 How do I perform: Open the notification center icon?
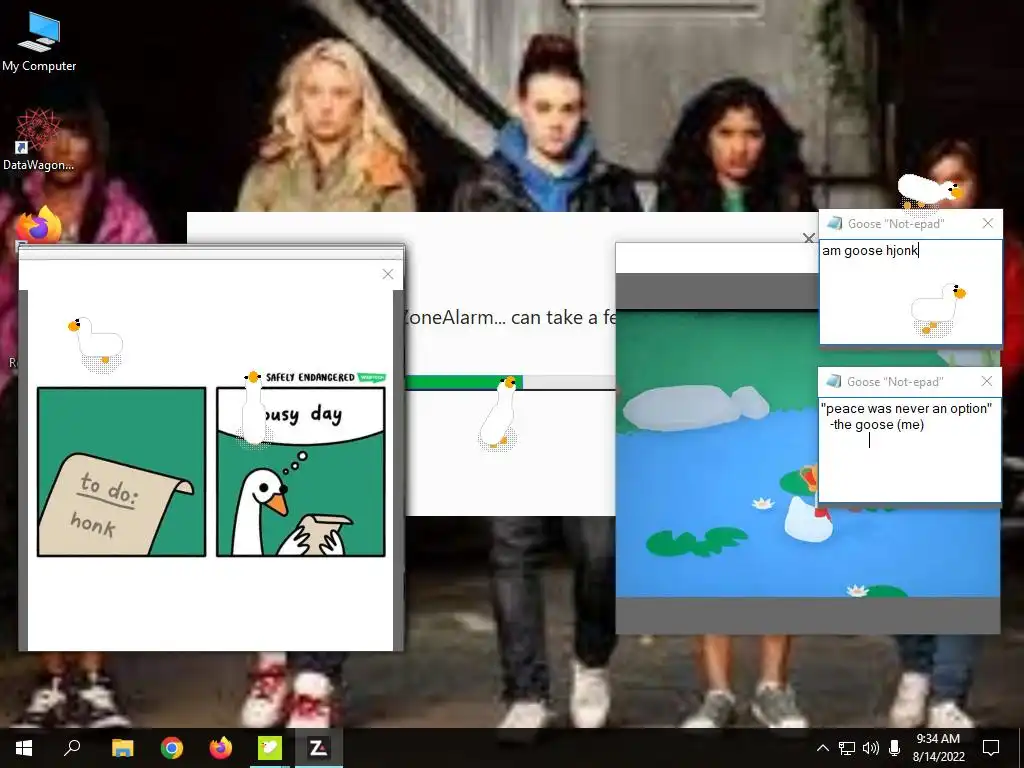coord(991,748)
